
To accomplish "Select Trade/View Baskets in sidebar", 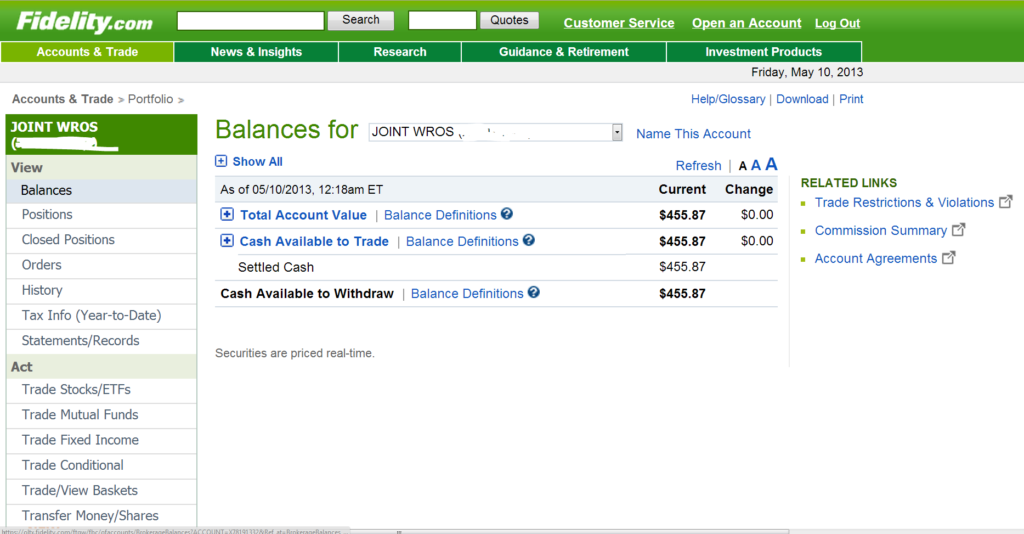I will (x=101, y=491).
